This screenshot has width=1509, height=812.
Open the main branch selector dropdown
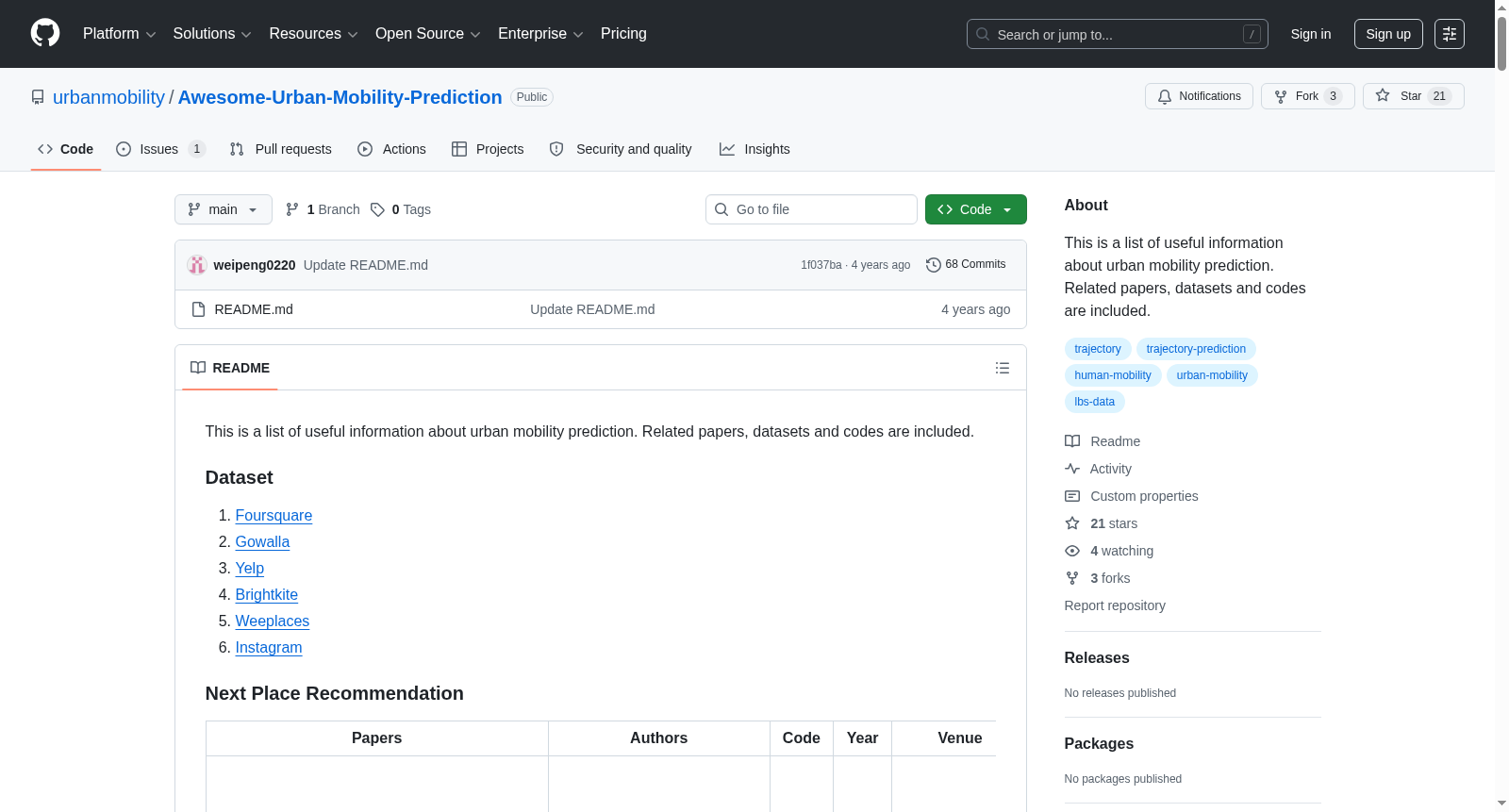point(224,209)
